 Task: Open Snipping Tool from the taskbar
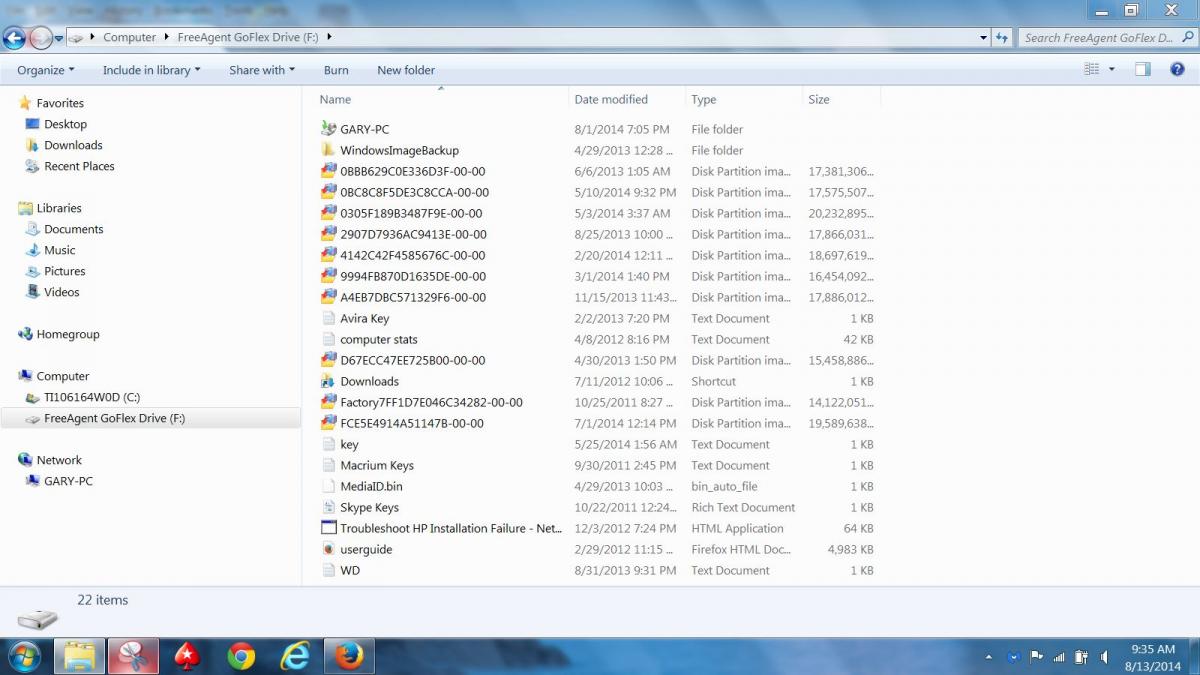133,656
